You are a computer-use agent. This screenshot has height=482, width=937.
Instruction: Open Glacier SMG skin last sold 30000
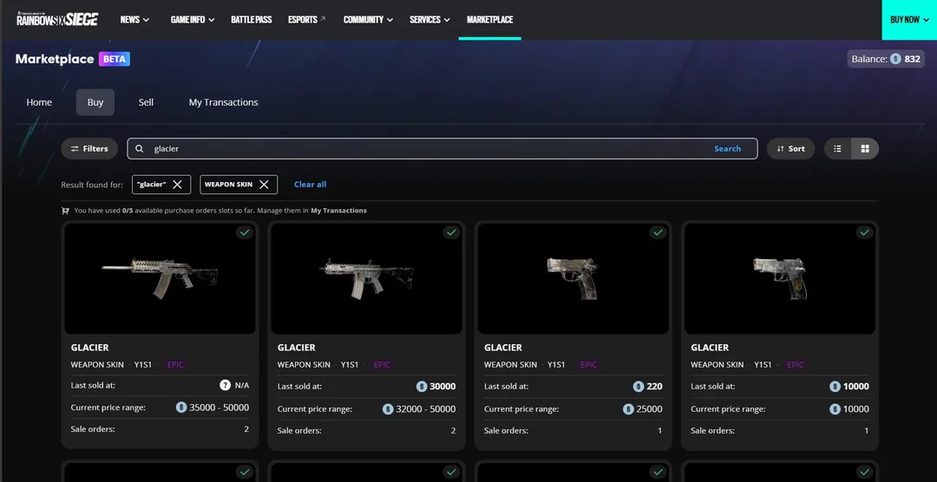(x=366, y=336)
